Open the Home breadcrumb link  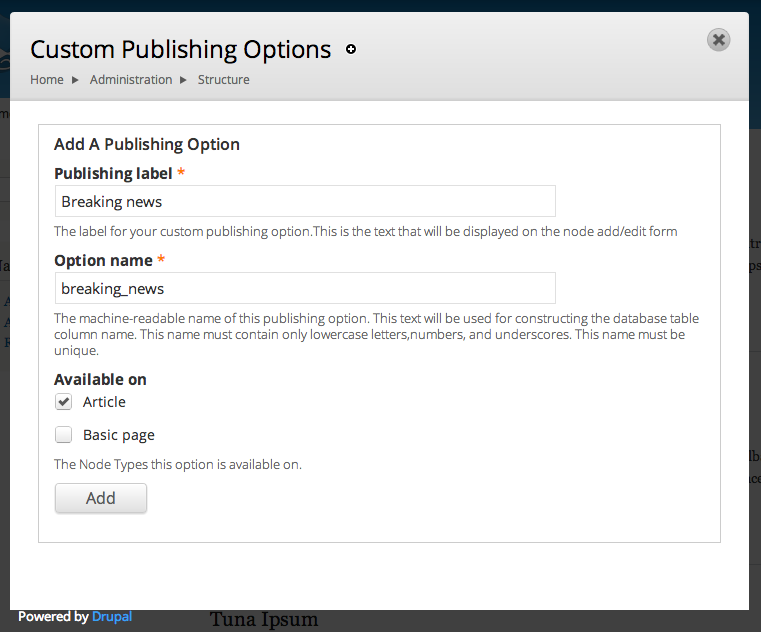pyautogui.click(x=47, y=80)
